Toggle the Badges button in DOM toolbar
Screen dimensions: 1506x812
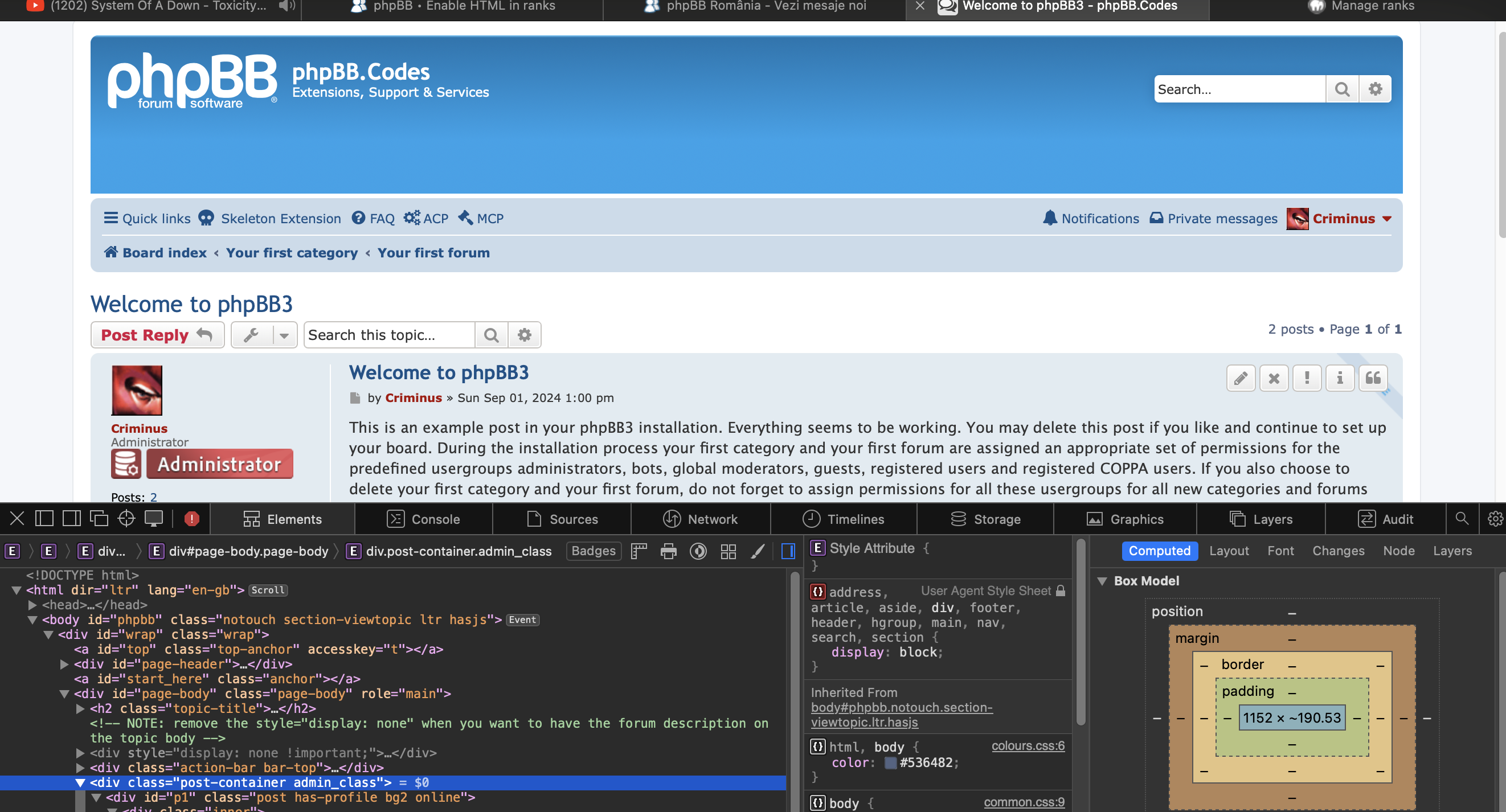pyautogui.click(x=594, y=551)
